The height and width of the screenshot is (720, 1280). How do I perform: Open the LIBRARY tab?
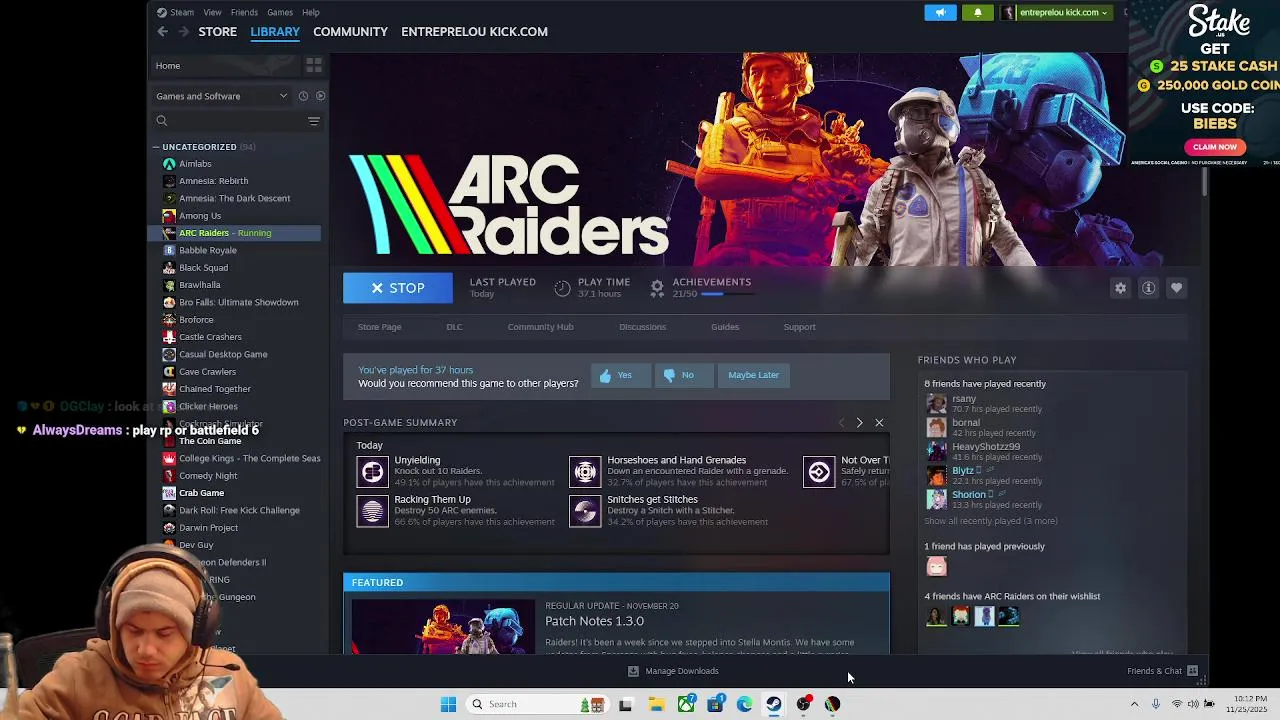[x=275, y=32]
